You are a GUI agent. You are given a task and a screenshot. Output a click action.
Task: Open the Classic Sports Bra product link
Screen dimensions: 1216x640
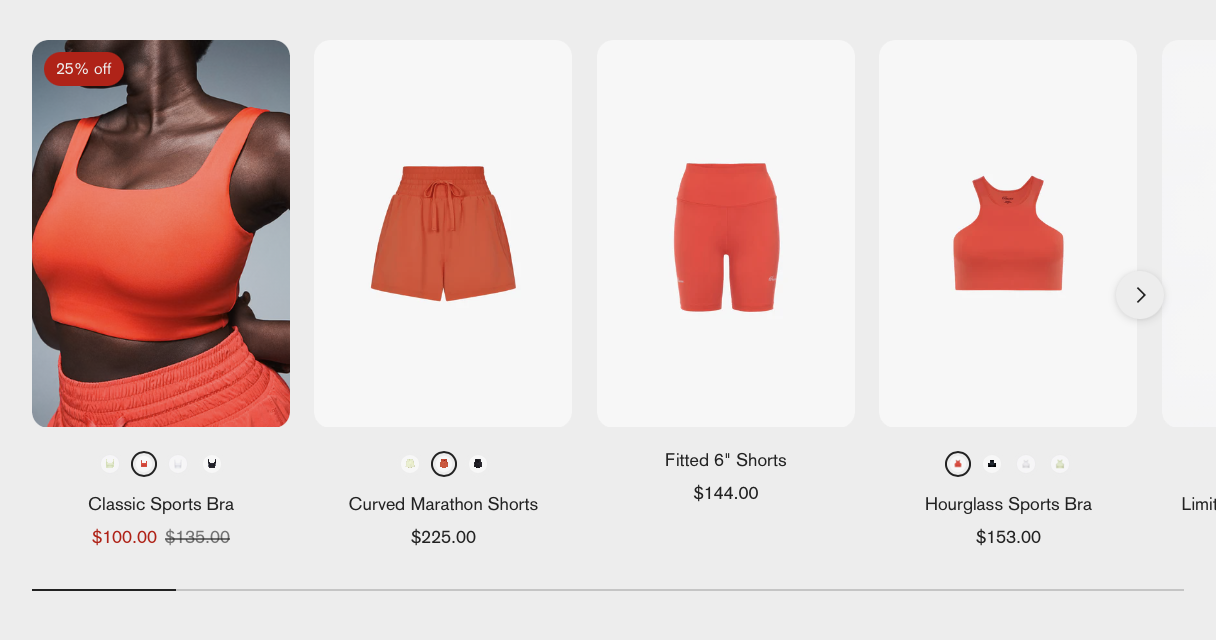click(x=161, y=504)
